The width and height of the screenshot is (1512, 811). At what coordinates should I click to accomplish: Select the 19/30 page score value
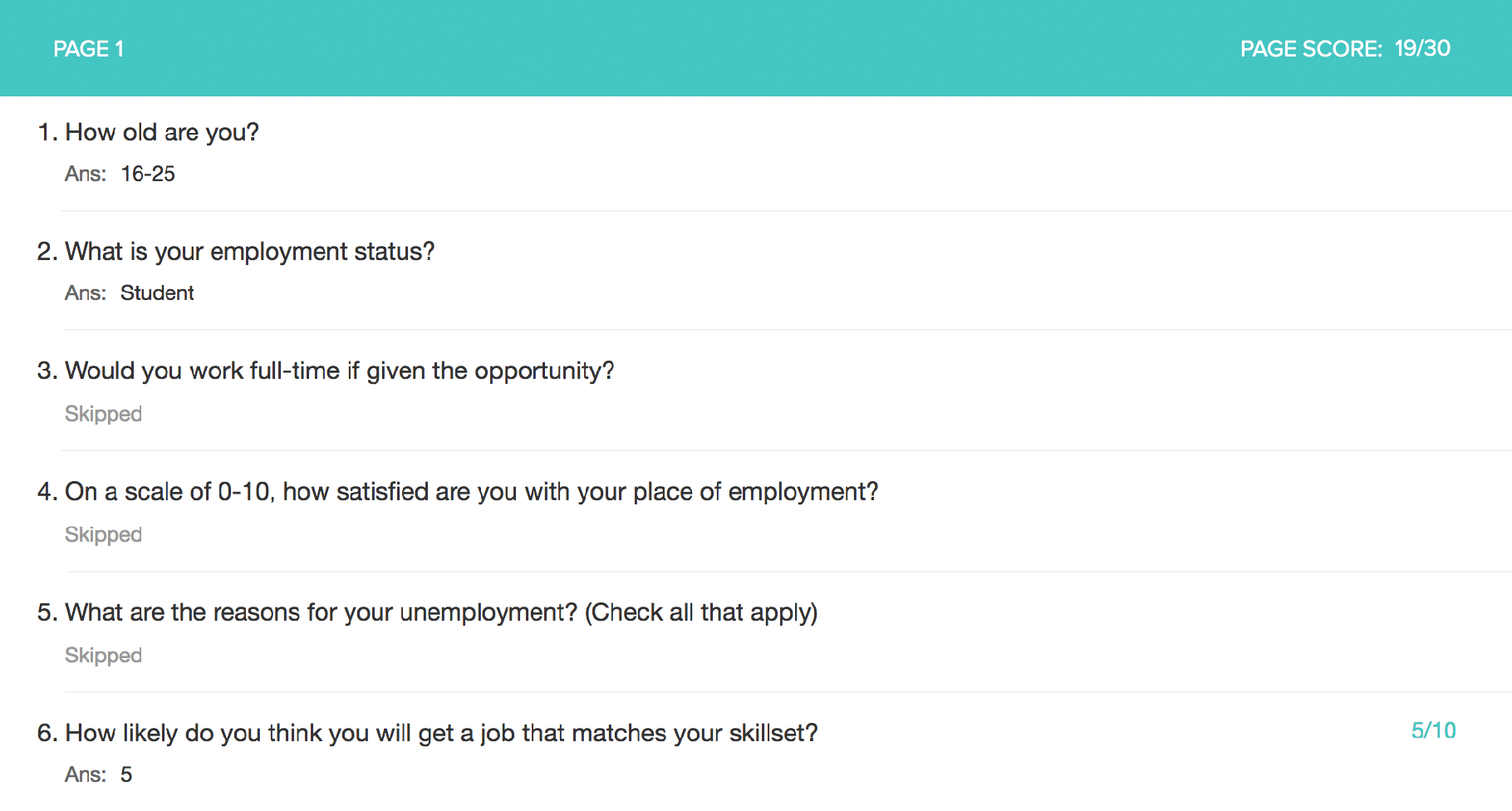point(1422,48)
